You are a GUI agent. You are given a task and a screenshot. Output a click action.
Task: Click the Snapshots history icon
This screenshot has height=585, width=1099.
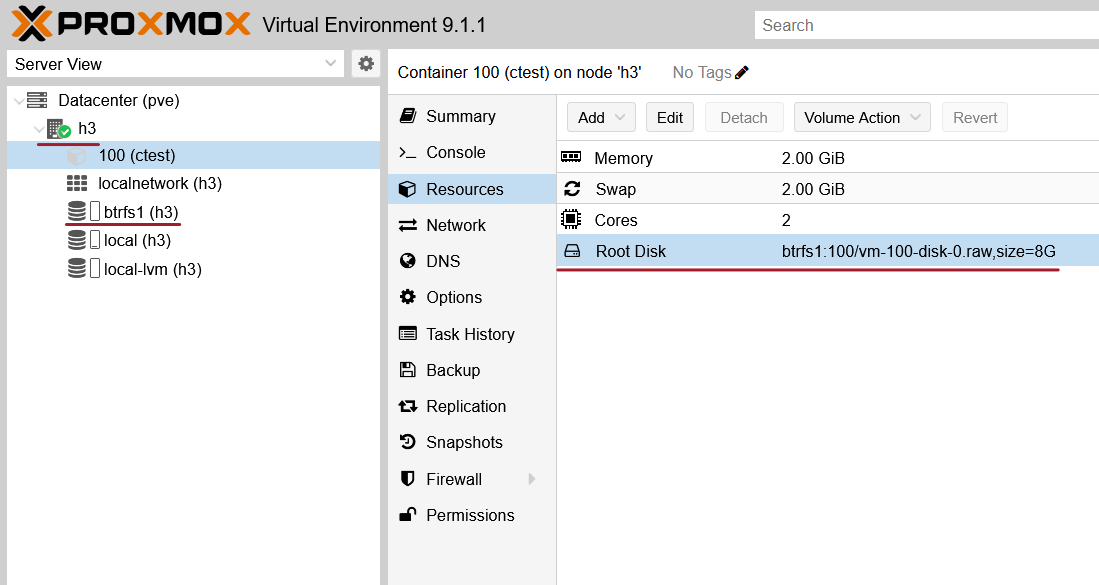407,442
